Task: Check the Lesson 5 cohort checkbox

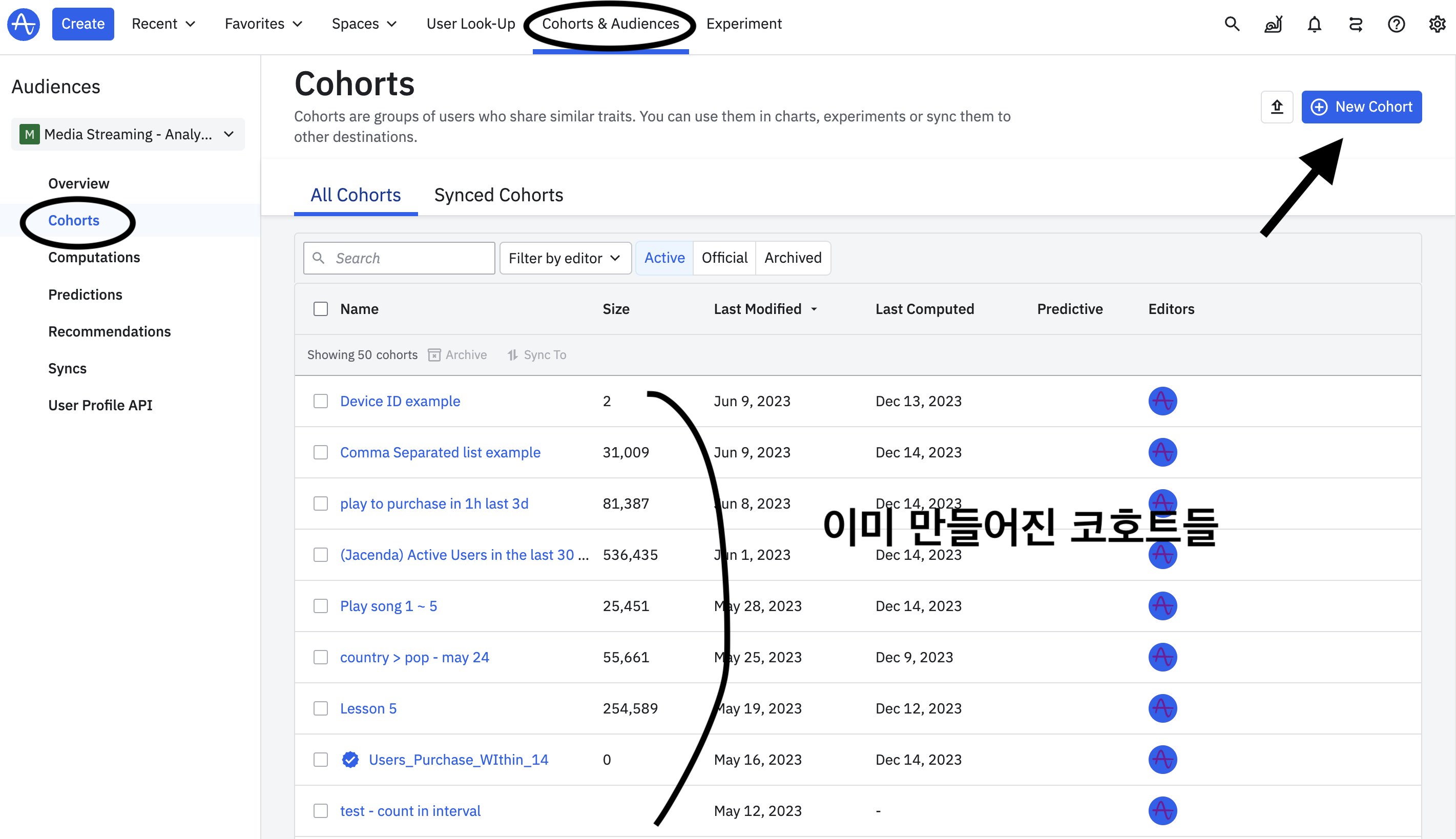Action: coord(320,709)
